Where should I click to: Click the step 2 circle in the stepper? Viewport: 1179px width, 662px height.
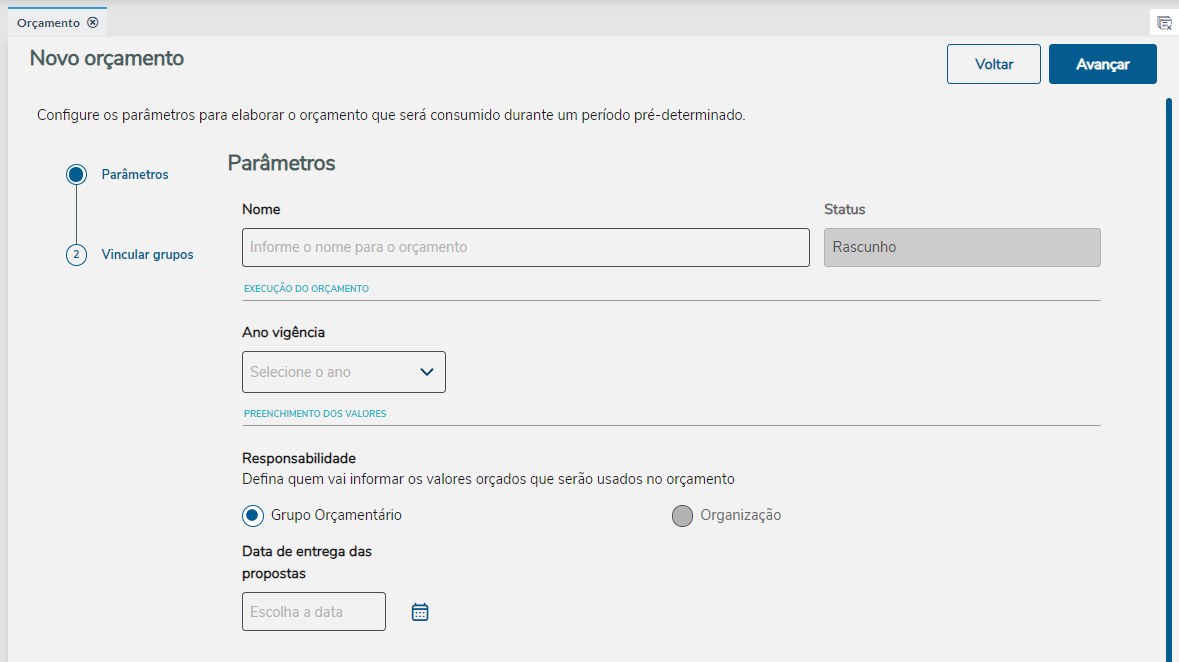click(76, 255)
